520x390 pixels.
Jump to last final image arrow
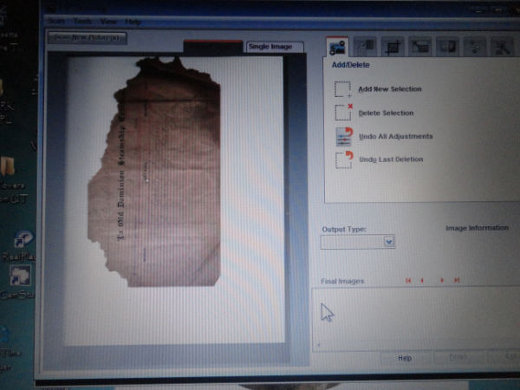457,280
